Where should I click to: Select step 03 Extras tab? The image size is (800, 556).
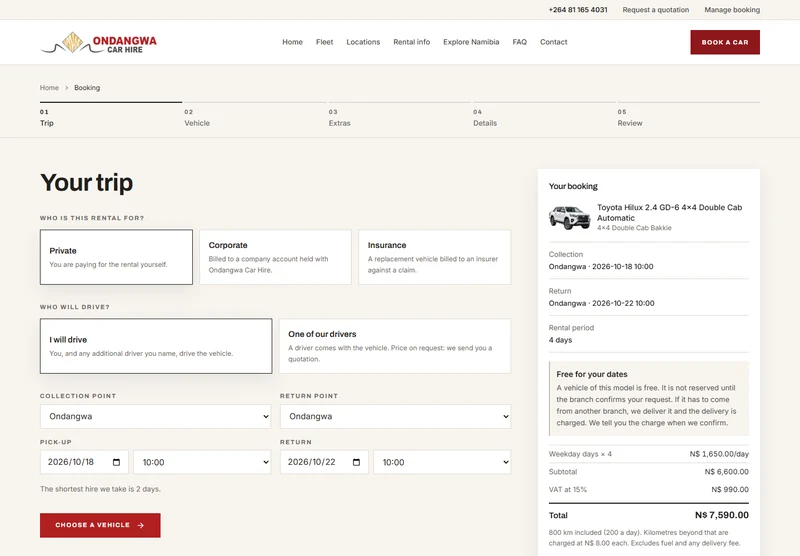(399, 117)
